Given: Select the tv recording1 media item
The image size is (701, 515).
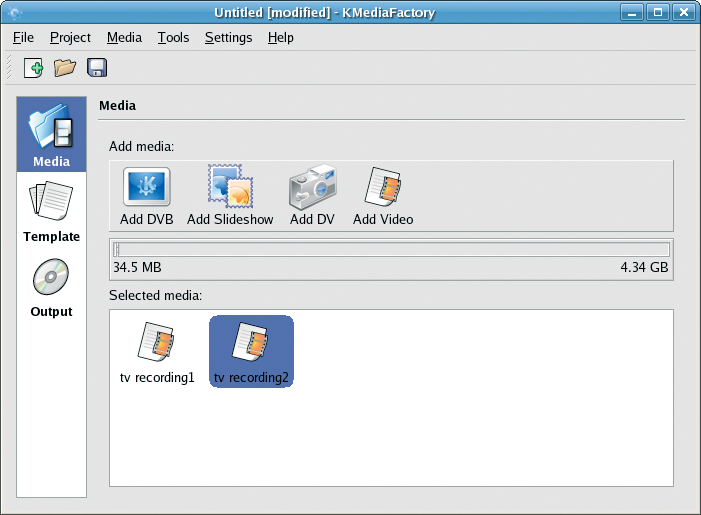Looking at the screenshot, I should pos(157,352).
